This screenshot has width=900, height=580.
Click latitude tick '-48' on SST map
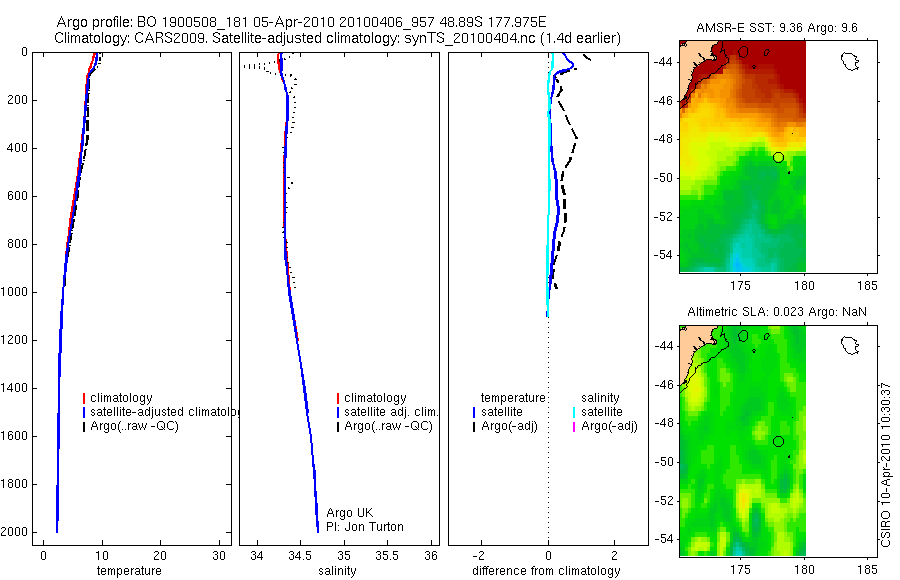(x=663, y=139)
